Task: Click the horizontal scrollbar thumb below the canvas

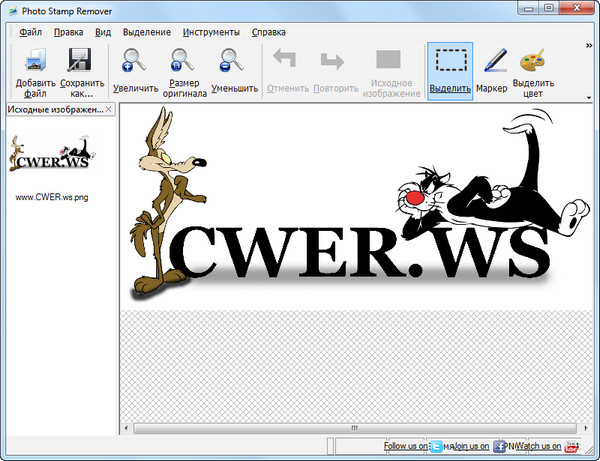Action: tap(353, 428)
